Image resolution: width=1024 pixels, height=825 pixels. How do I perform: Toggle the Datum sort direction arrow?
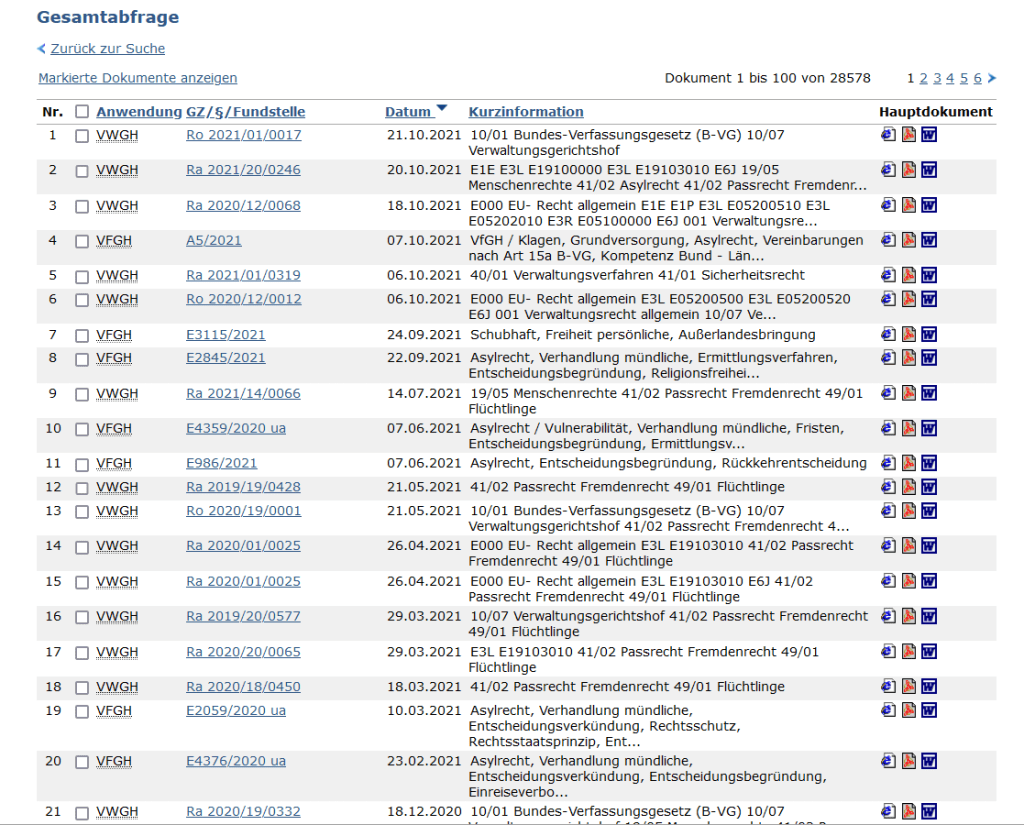pos(442,110)
